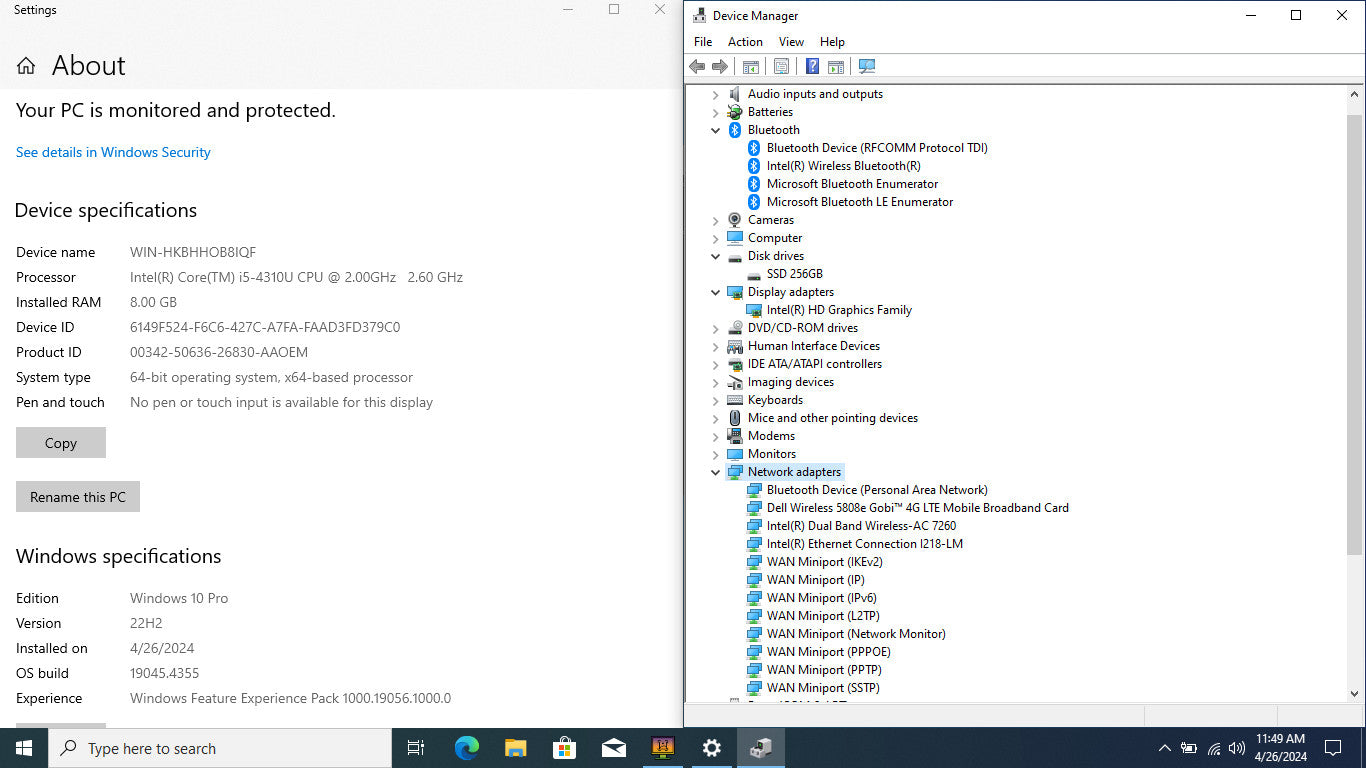1366x768 pixels.
Task: Open Mail app from the taskbar
Action: click(613, 748)
